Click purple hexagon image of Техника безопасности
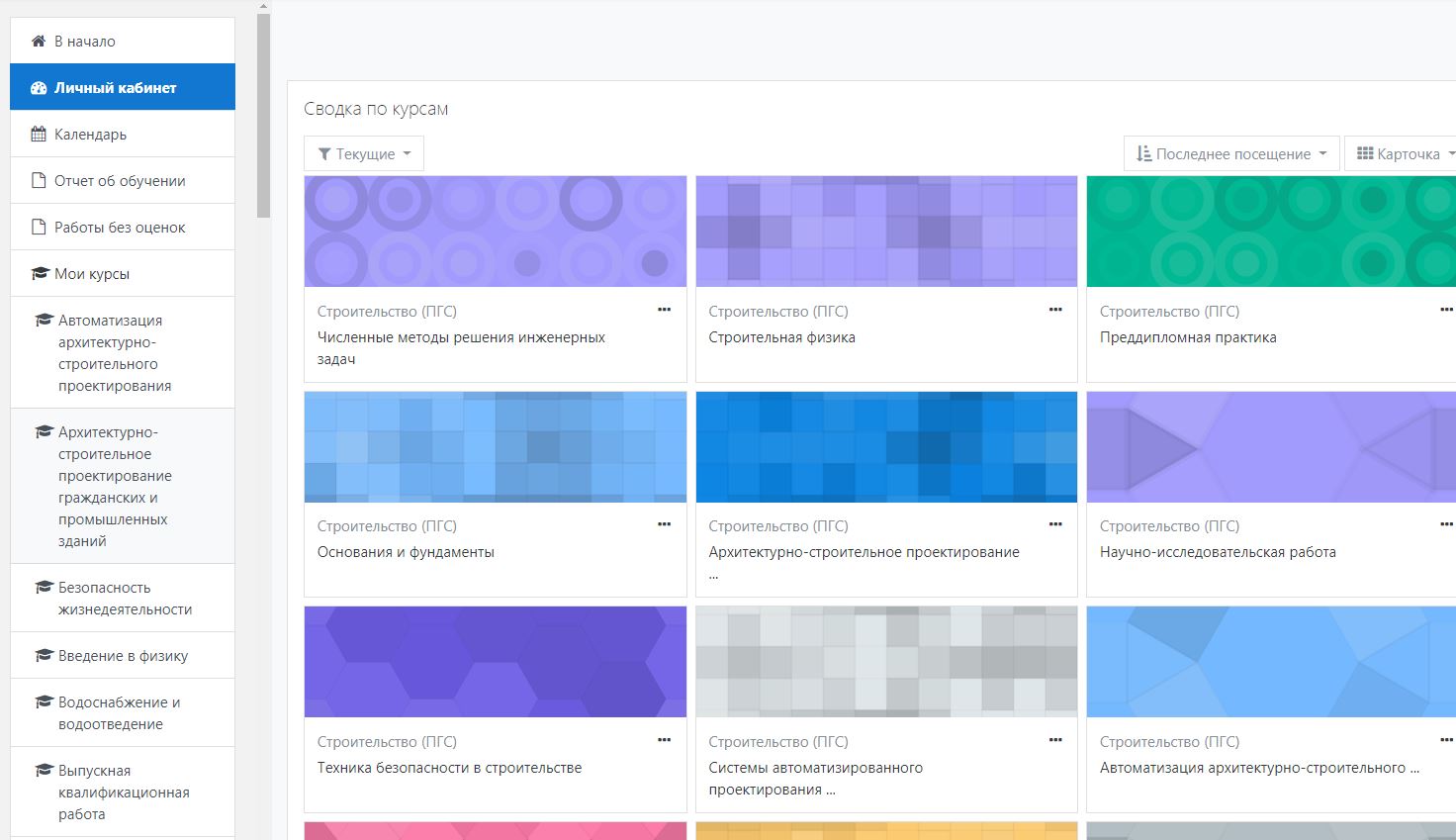Viewport: 1456px width, 840px height. click(x=496, y=662)
